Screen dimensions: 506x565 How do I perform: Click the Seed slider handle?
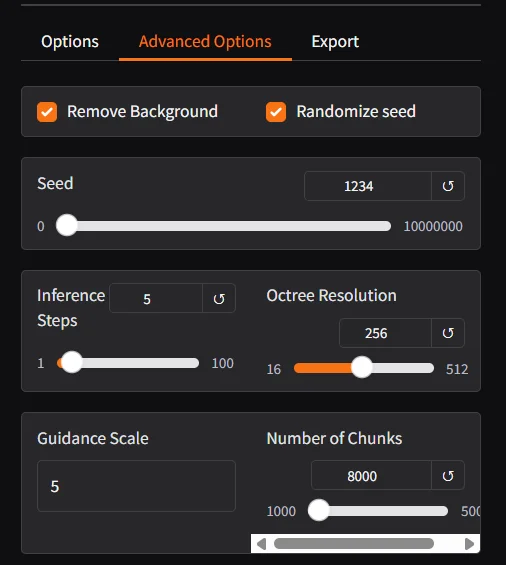coord(67,225)
